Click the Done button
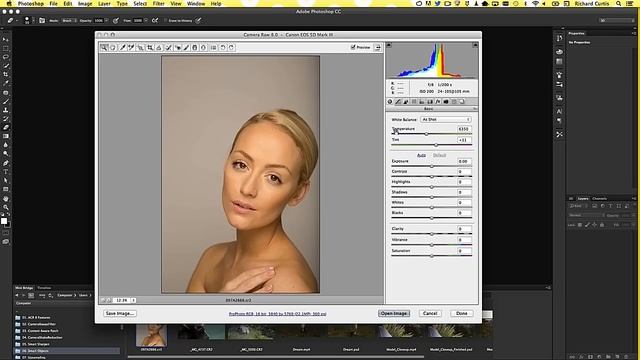This screenshot has height=360, width=640. 462,313
